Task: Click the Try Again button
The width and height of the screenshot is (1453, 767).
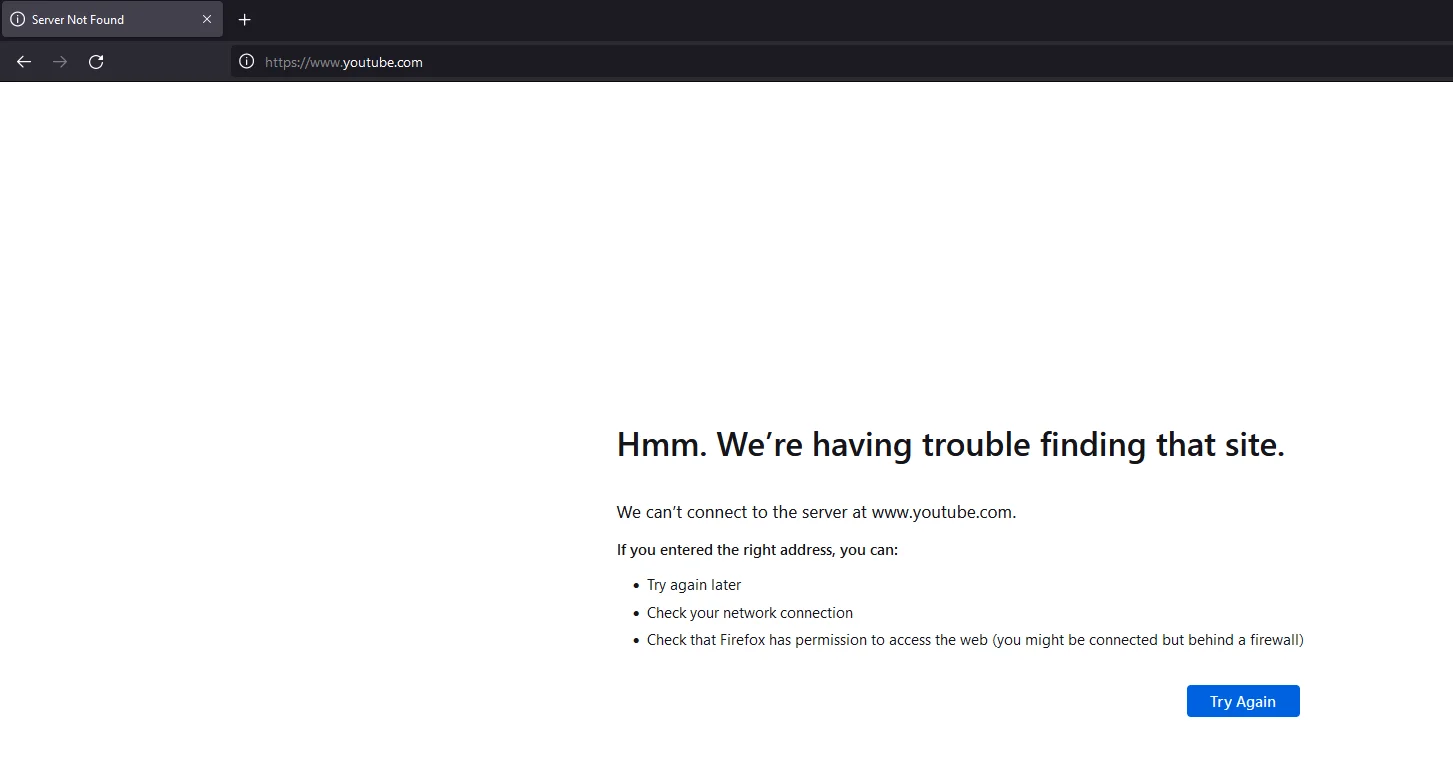Action: coord(1243,701)
